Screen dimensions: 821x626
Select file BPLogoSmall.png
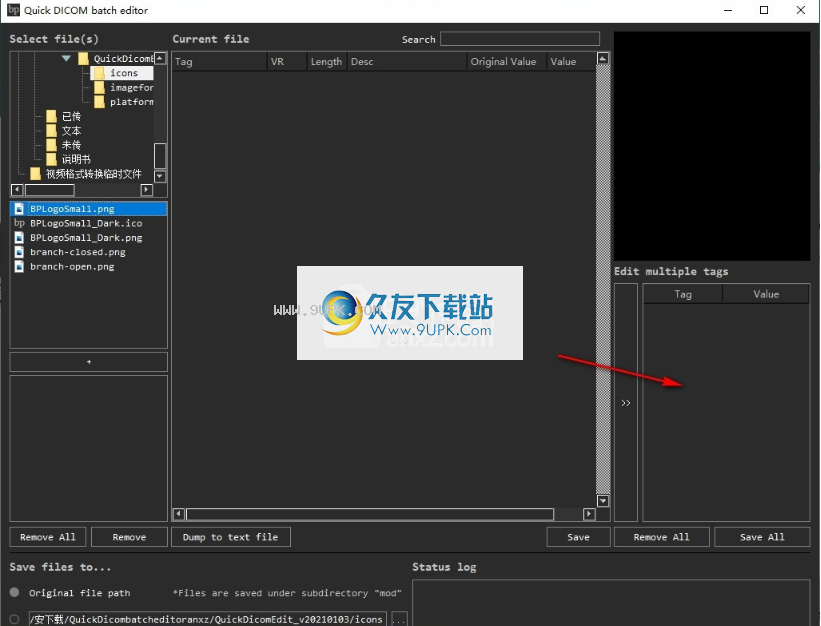point(88,209)
